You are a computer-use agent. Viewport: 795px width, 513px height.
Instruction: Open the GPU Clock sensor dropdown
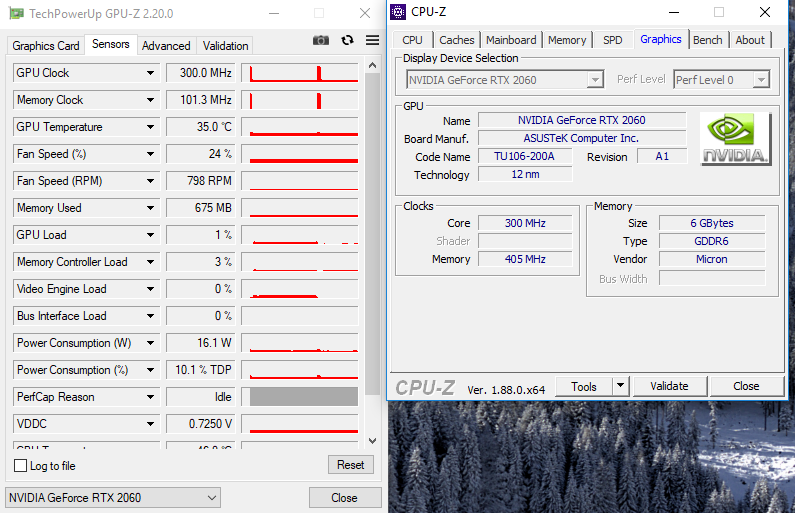pyautogui.click(x=150, y=73)
